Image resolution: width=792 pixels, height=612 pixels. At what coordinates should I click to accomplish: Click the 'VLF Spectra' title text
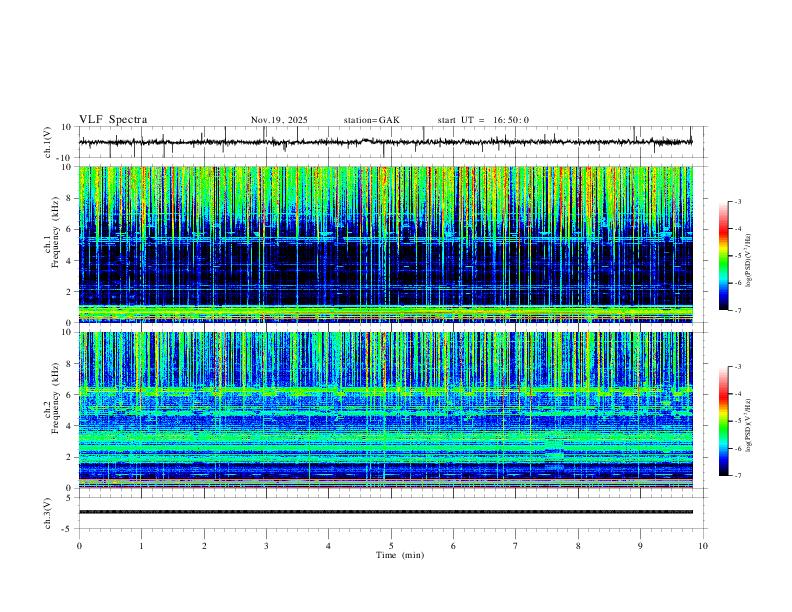pyautogui.click(x=113, y=120)
